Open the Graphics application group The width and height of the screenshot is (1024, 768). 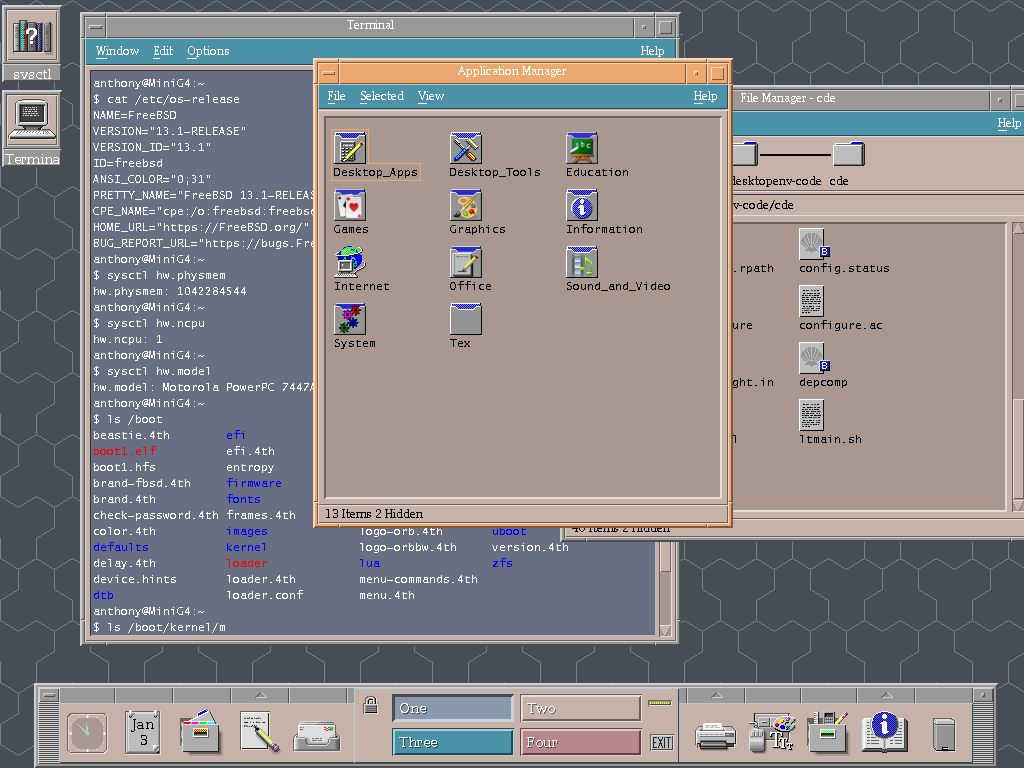point(466,205)
